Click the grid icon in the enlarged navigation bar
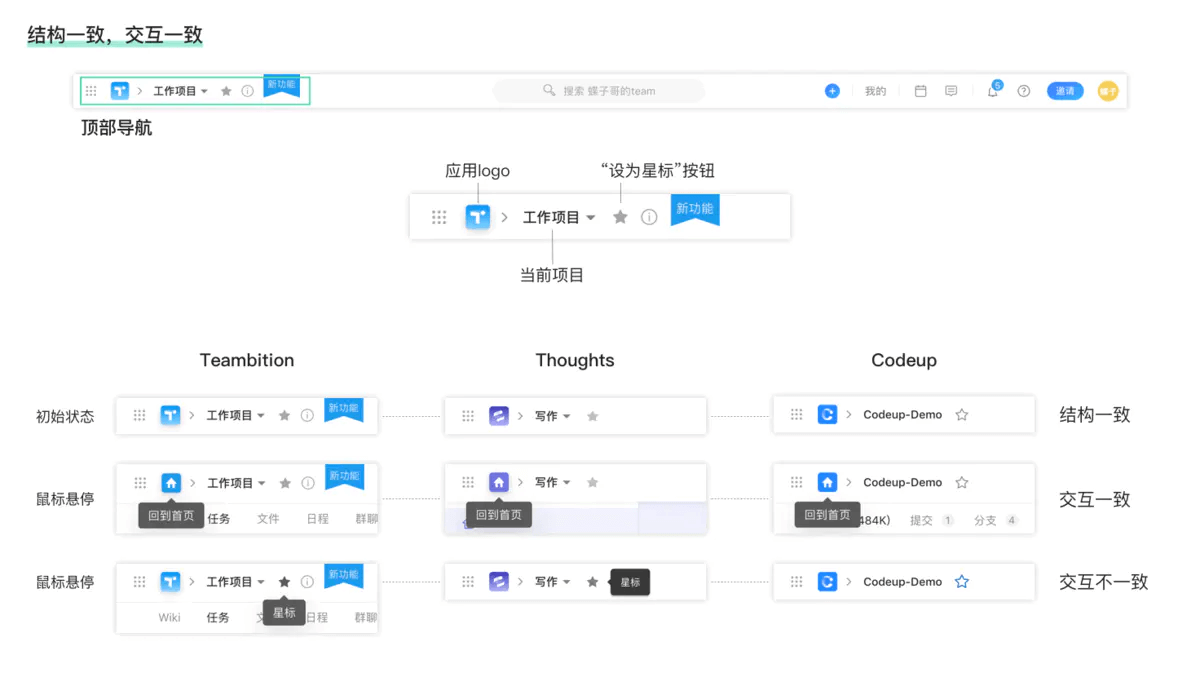 click(x=439, y=217)
